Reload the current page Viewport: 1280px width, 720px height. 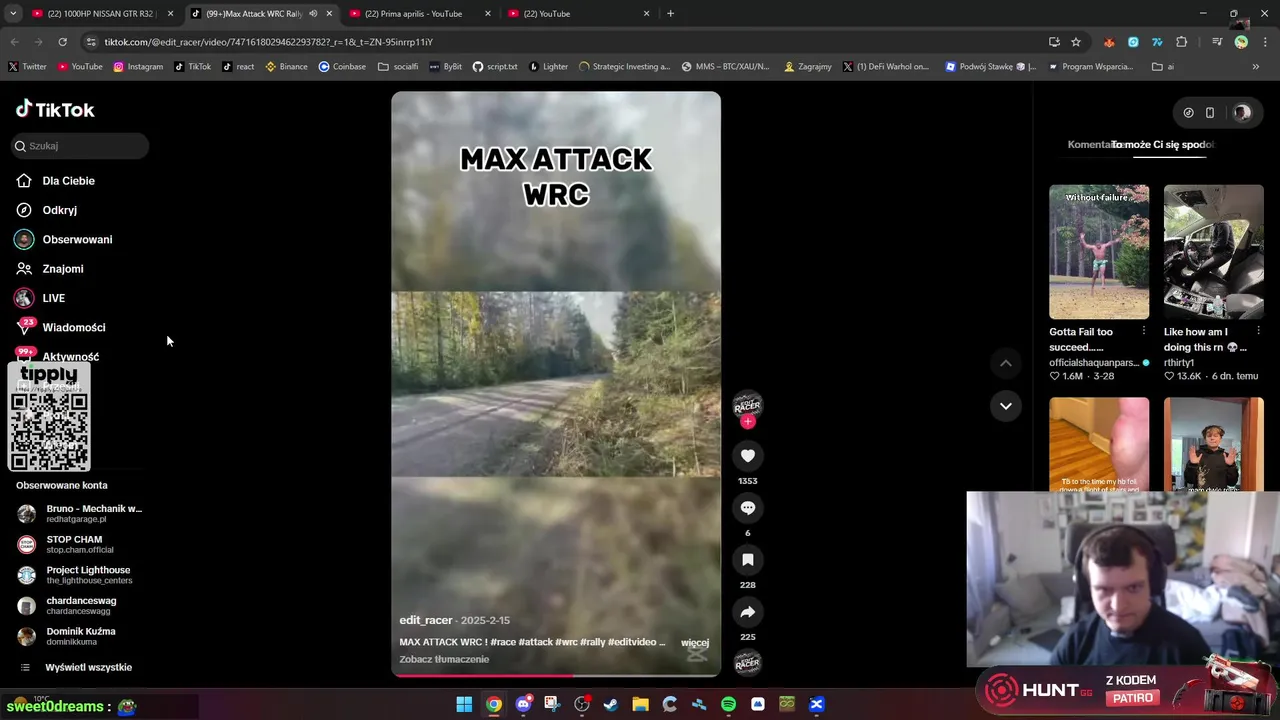pos(62,42)
